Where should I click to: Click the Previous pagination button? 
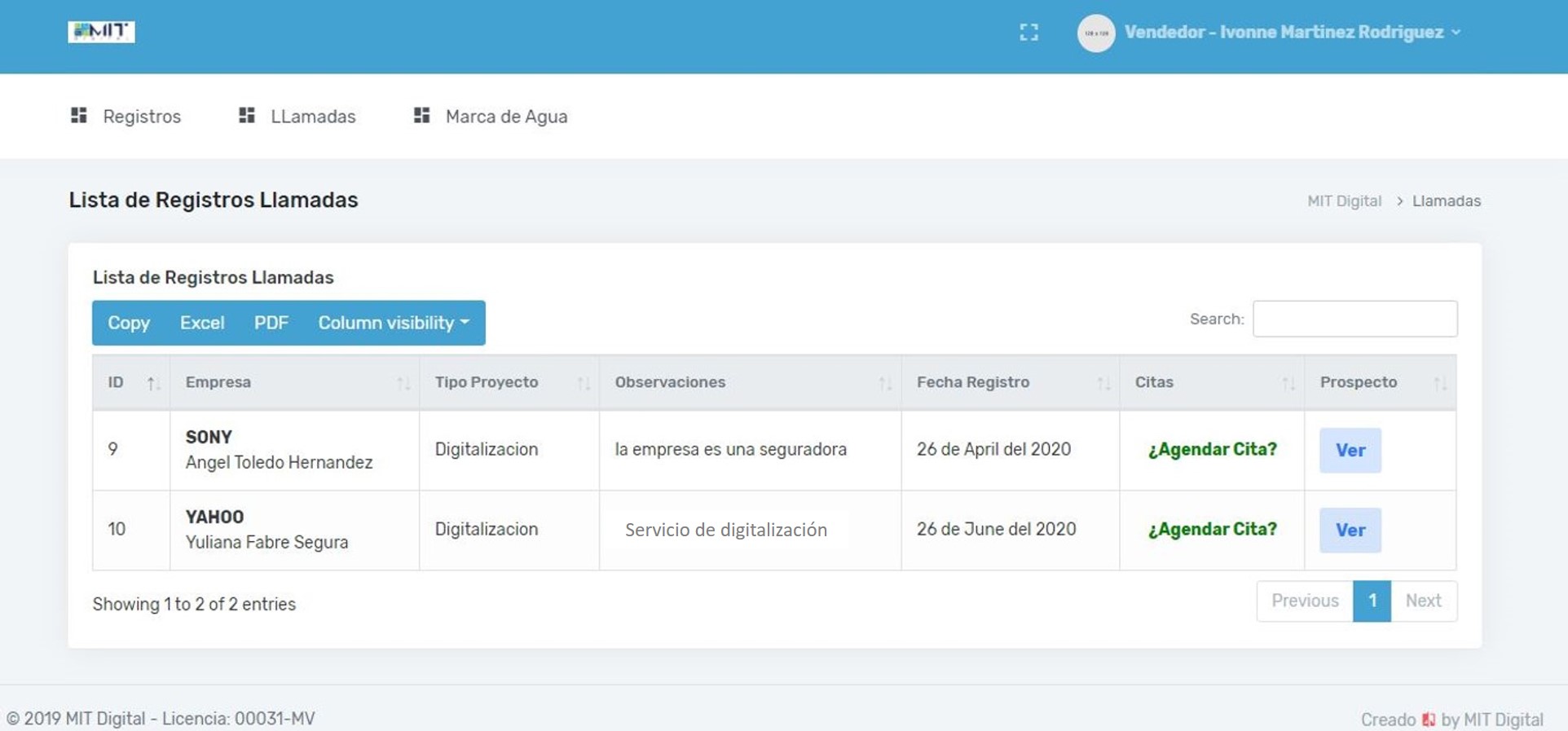pos(1305,601)
